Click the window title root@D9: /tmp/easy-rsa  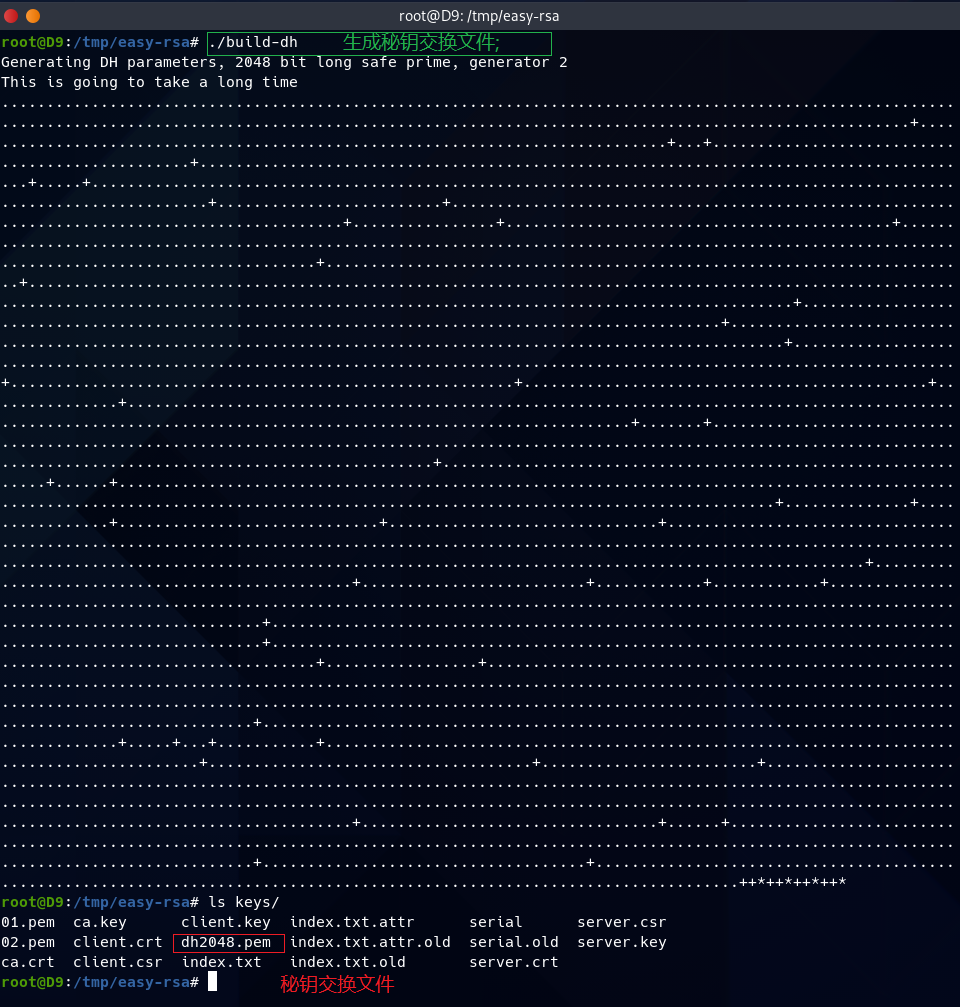[479, 16]
